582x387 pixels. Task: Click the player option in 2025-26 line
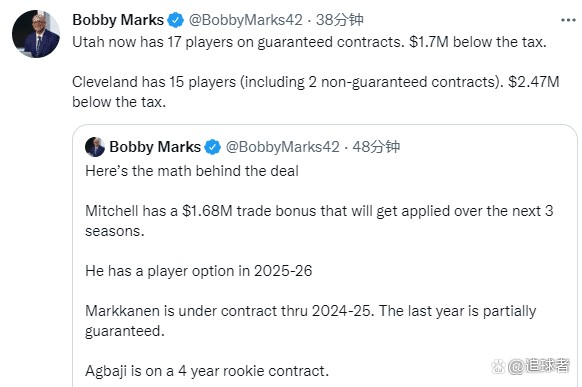coord(199,271)
